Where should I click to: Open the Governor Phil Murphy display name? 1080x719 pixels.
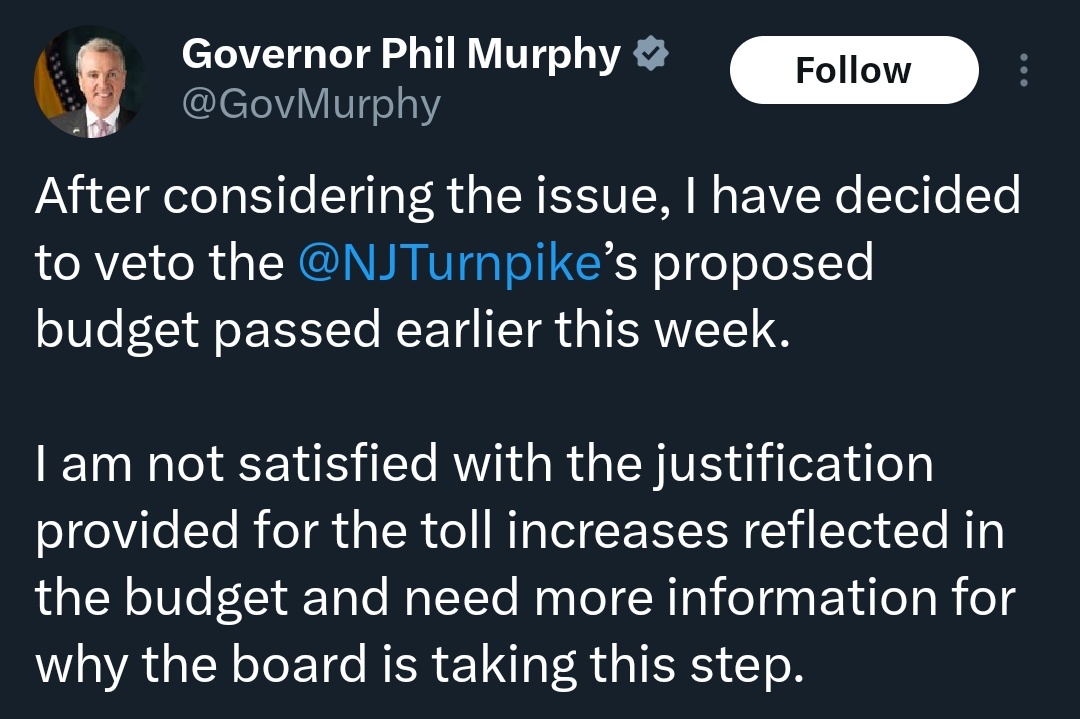pyautogui.click(x=401, y=55)
